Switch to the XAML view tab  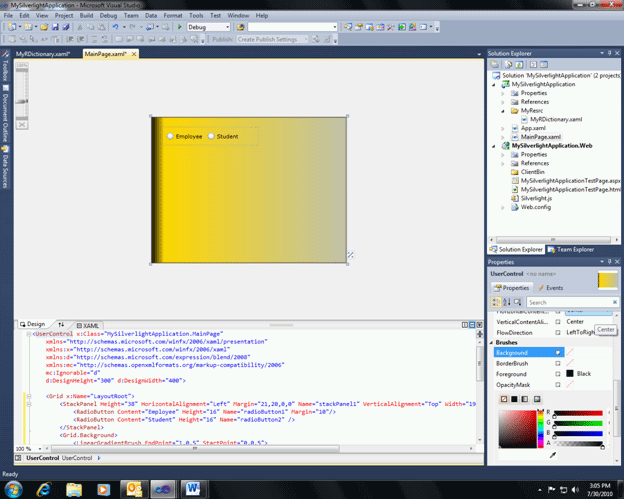[x=88, y=325]
